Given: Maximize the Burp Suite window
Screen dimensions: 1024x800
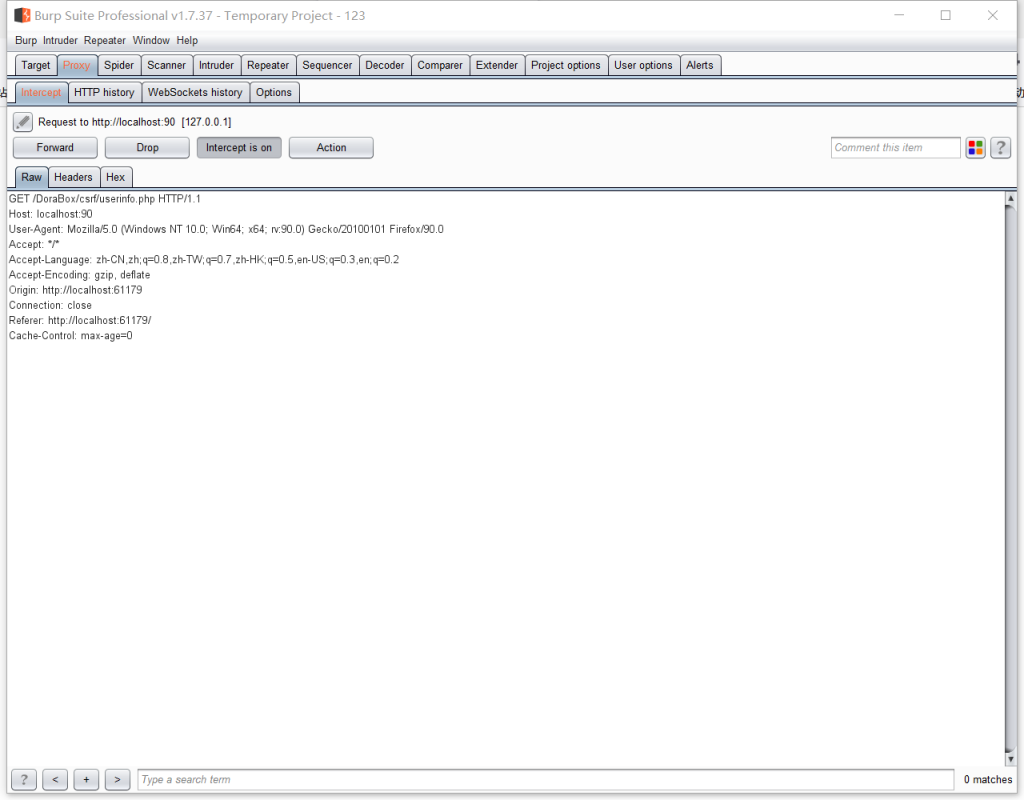Looking at the screenshot, I should click(x=946, y=15).
